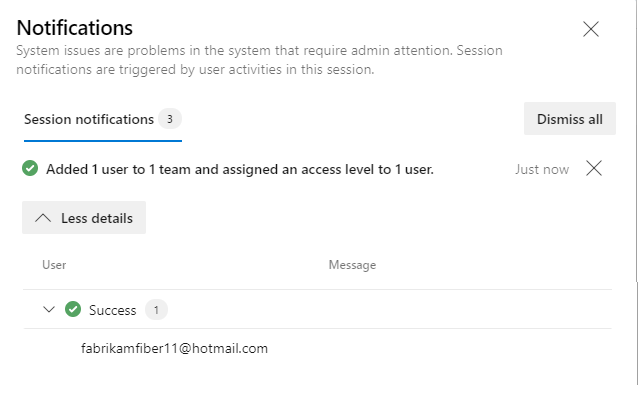Image resolution: width=638 pixels, height=413 pixels.
Task: Select the Session notifications tab
Action: (x=89, y=119)
